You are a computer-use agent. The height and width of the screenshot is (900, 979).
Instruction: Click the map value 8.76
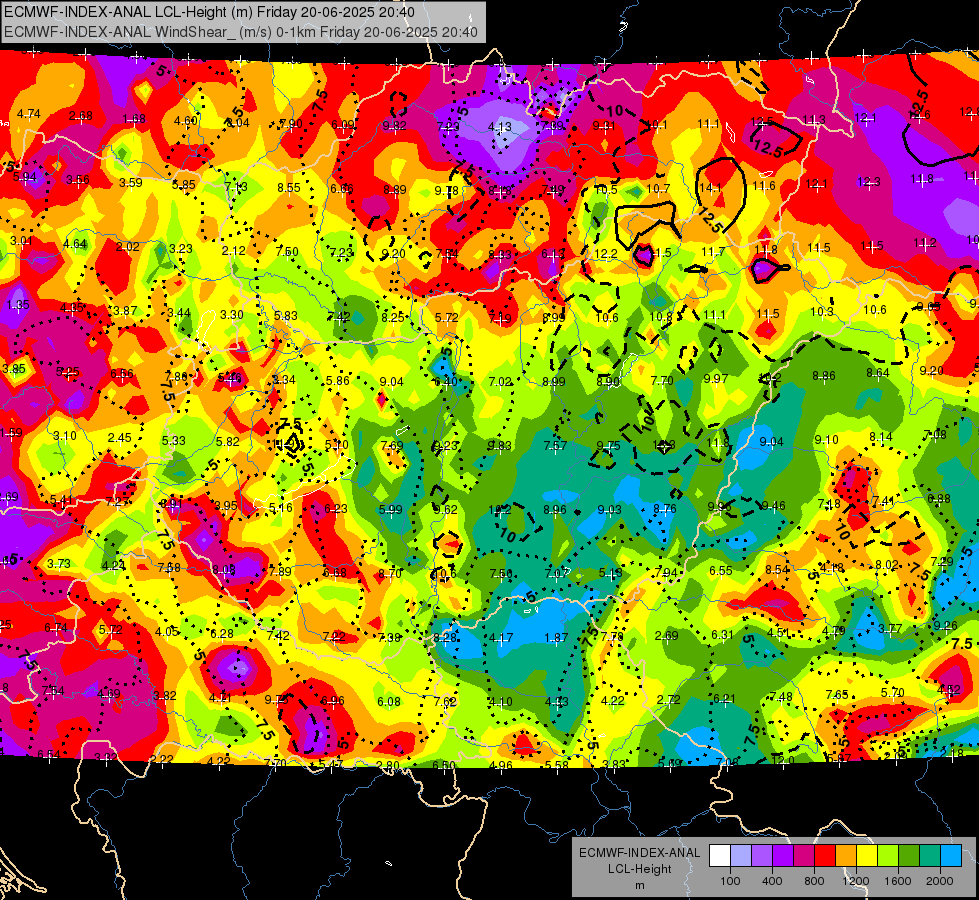point(664,508)
